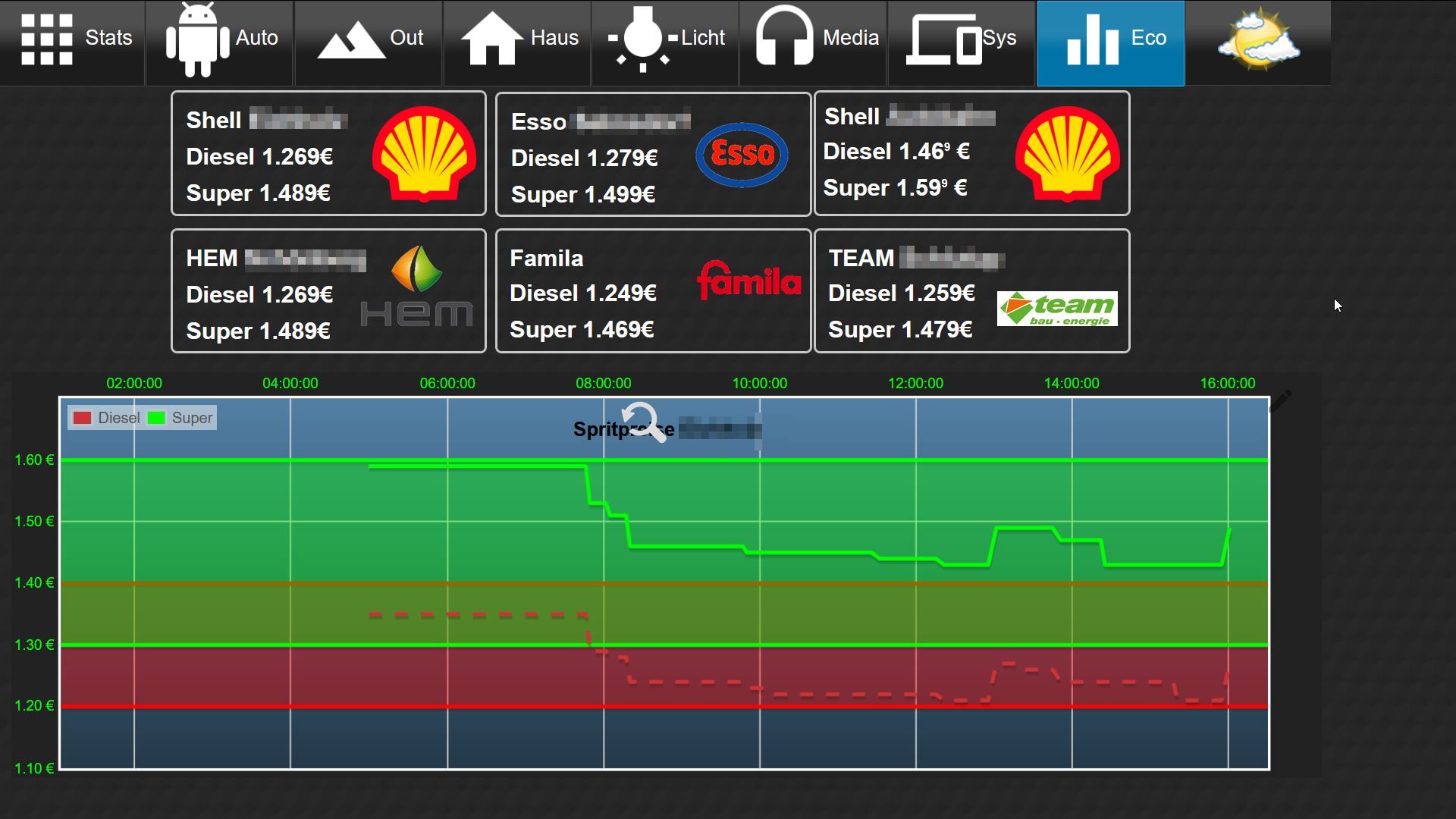The image size is (1456, 819).
Task: Click the headphones icon
Action: tap(784, 36)
